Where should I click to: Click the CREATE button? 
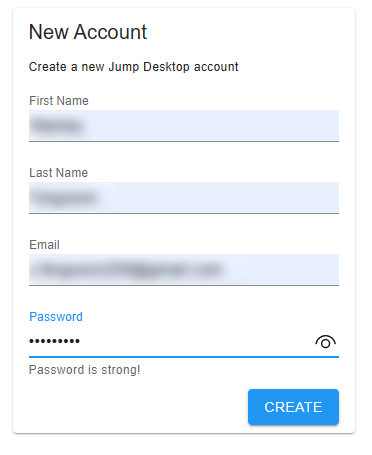[293, 407]
